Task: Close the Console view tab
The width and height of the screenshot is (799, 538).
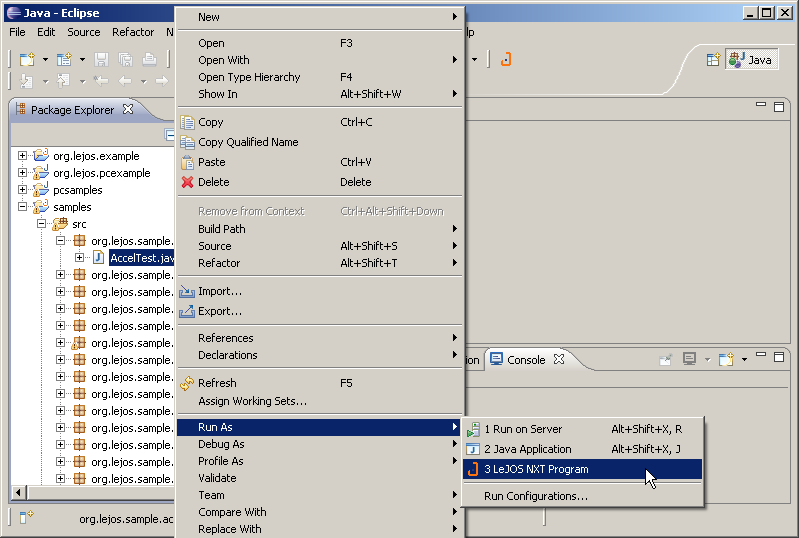Action: pyautogui.click(x=559, y=359)
